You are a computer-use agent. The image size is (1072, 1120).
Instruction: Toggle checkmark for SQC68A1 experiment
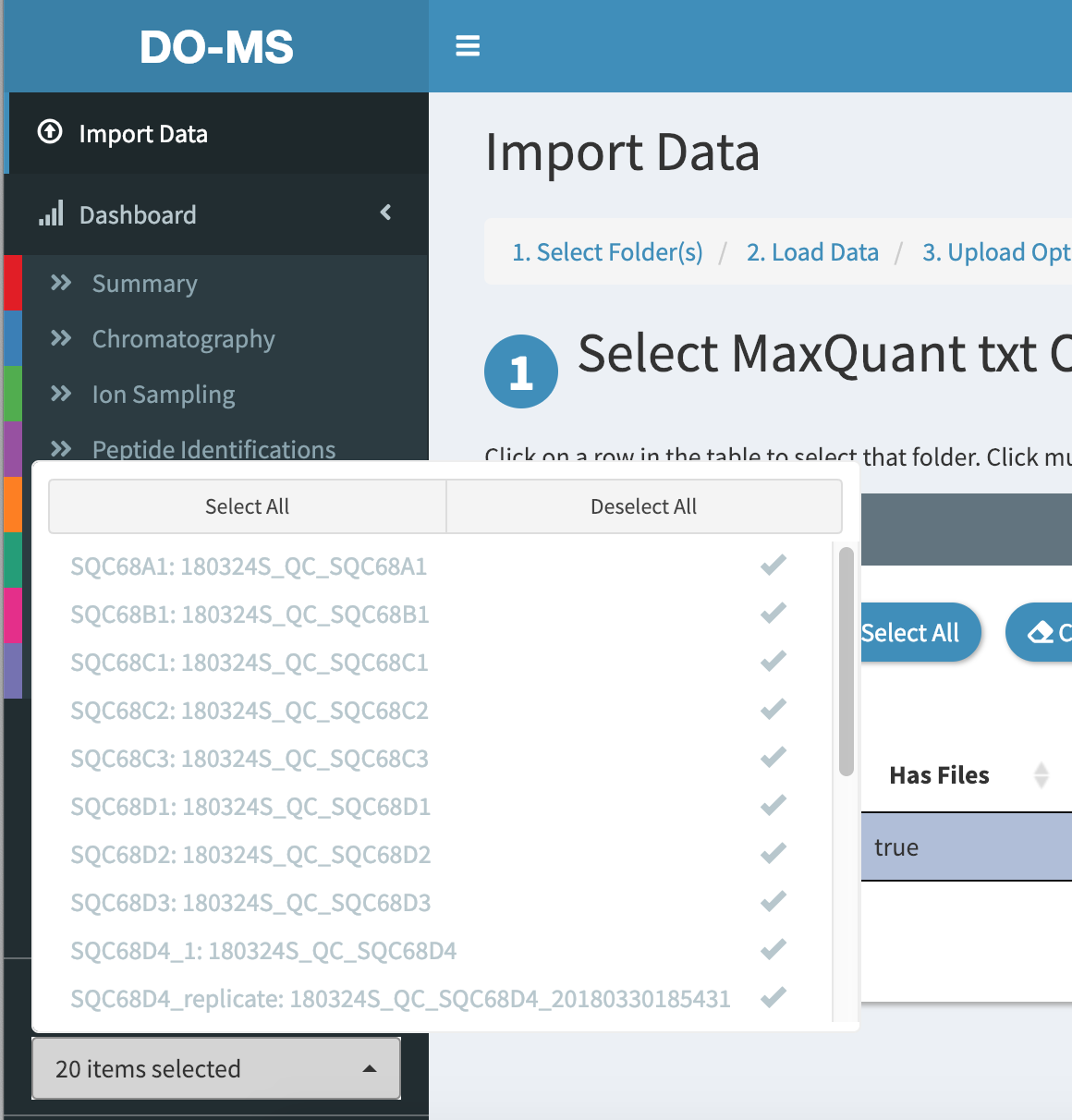774,565
